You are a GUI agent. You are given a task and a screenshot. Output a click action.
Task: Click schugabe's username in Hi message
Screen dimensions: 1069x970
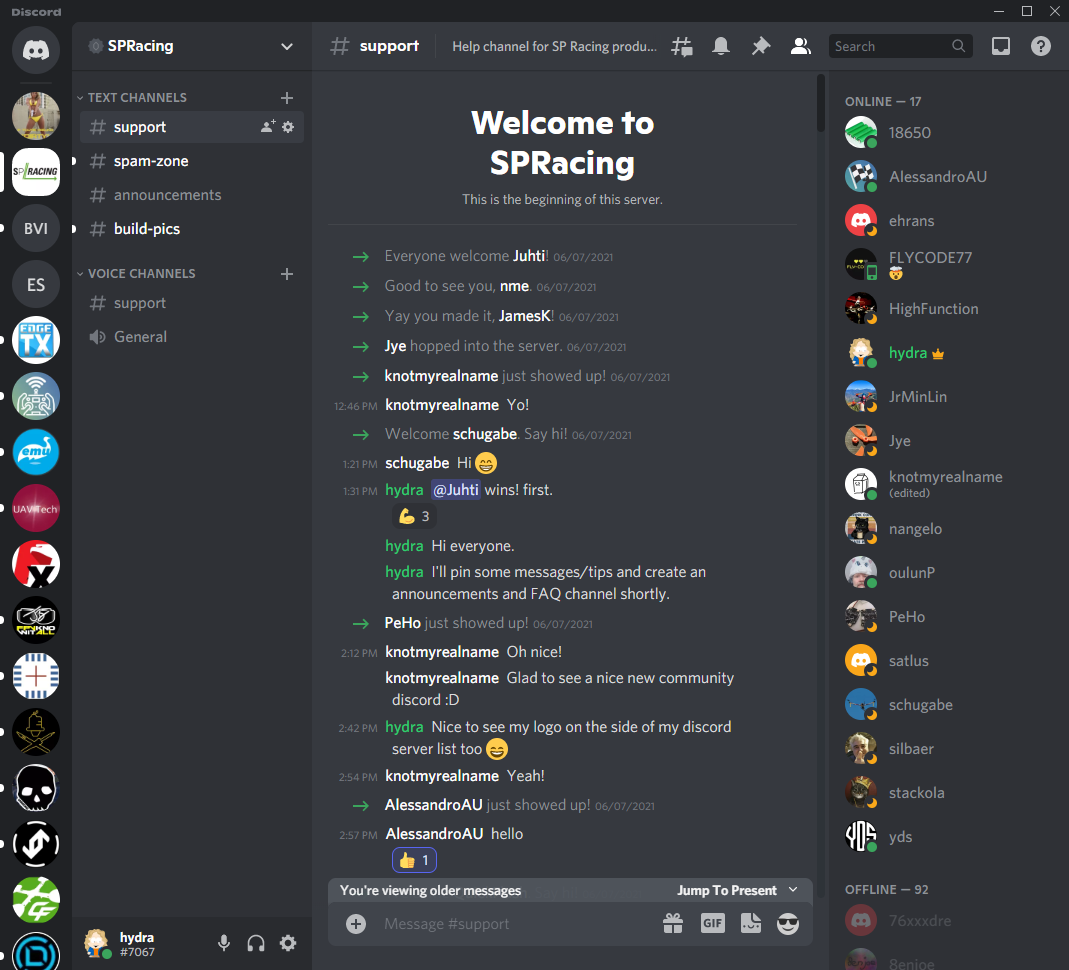coord(417,463)
